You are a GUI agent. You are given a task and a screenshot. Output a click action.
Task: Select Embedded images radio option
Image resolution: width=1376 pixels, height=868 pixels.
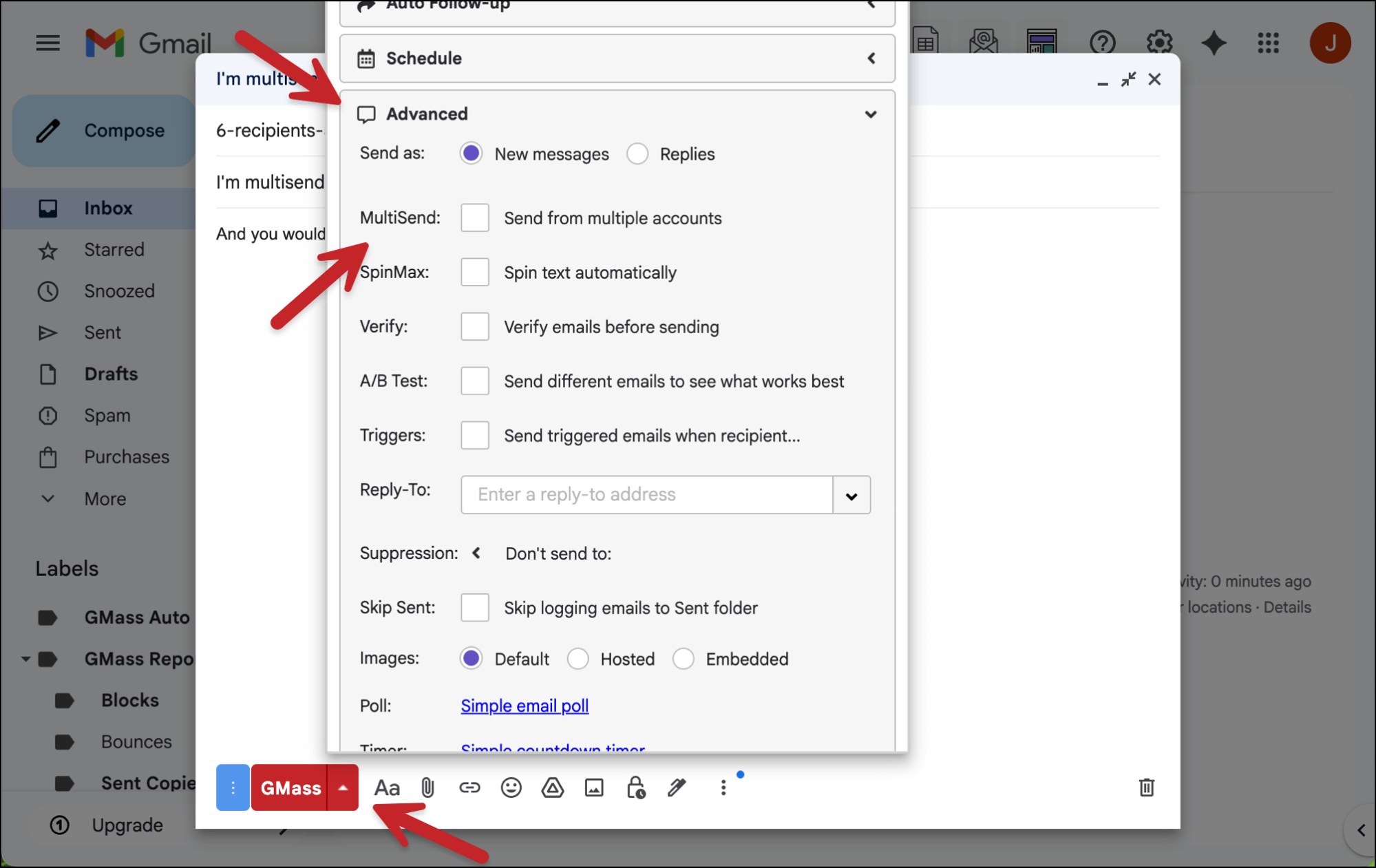[684, 659]
